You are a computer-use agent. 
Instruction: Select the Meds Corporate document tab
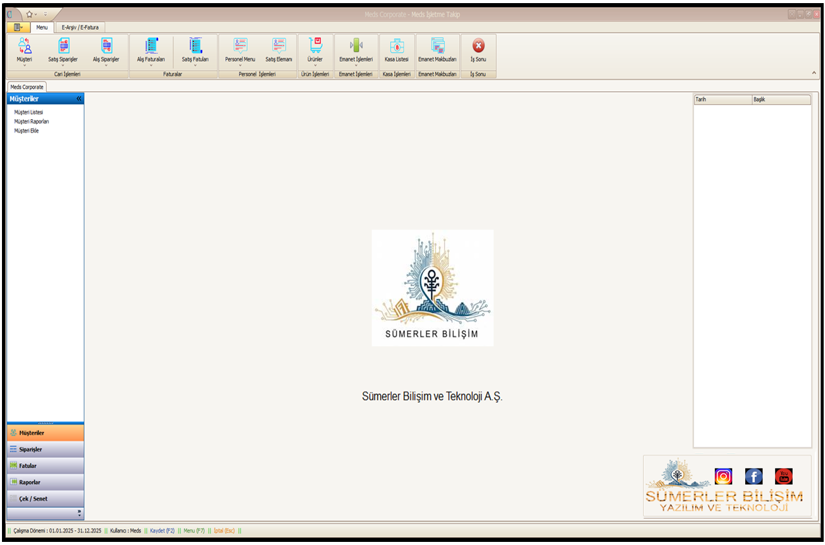27,87
